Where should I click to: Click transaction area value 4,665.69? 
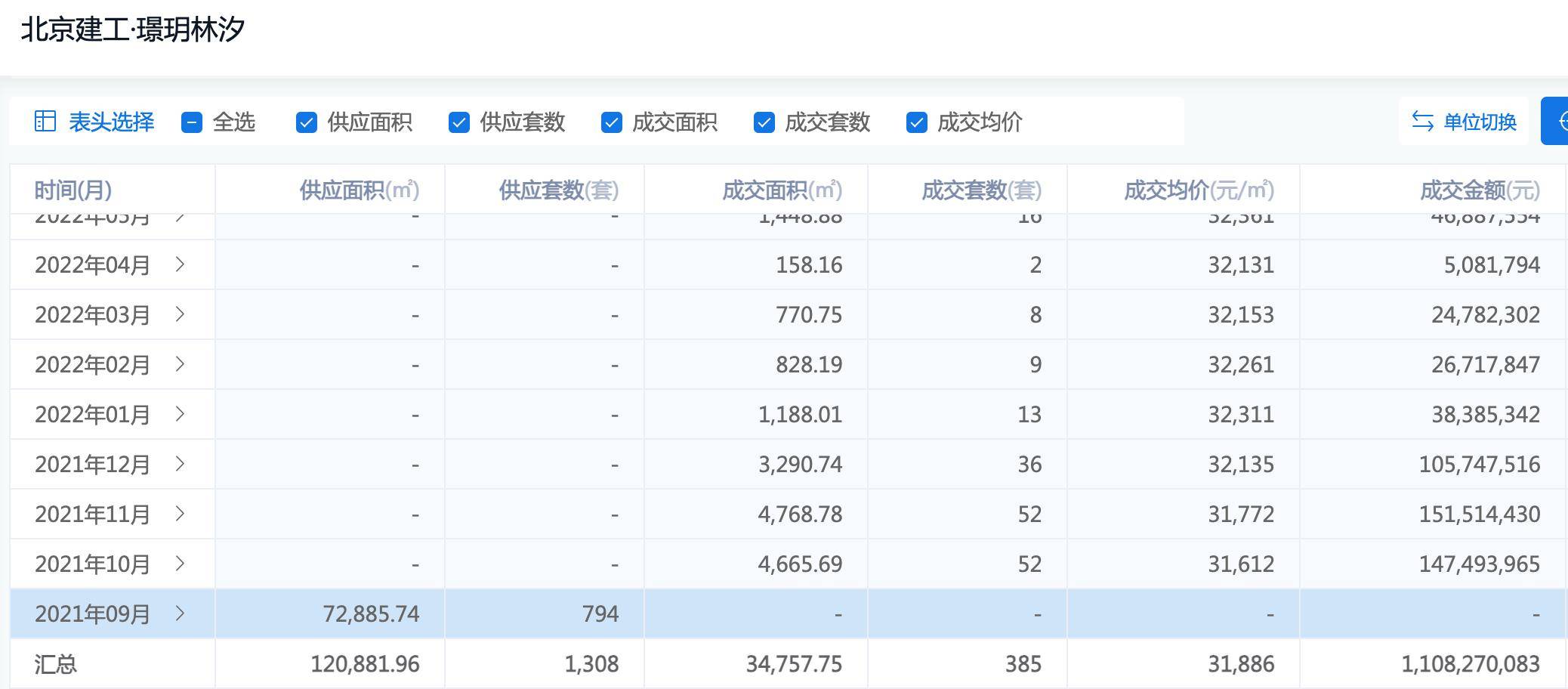pos(800,564)
